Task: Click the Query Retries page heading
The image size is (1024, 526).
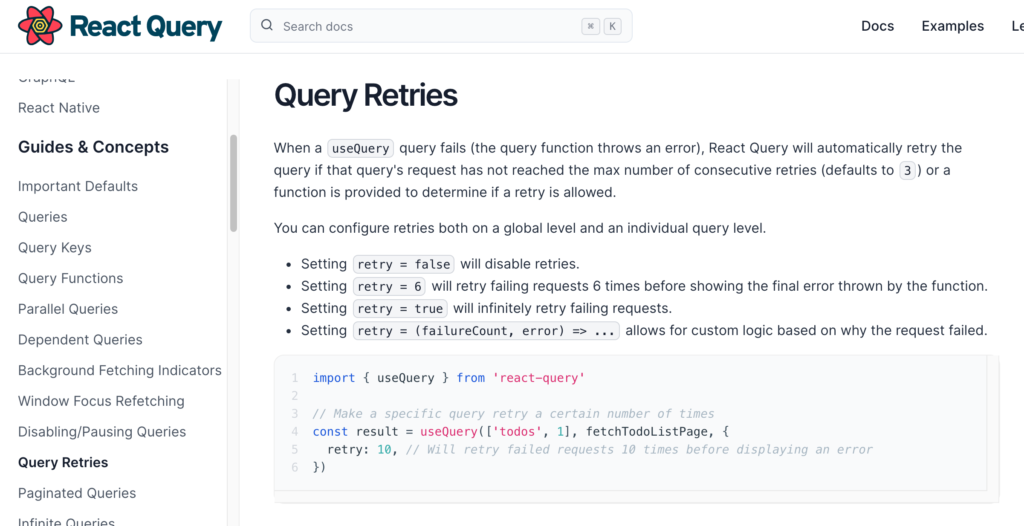Action: [366, 95]
